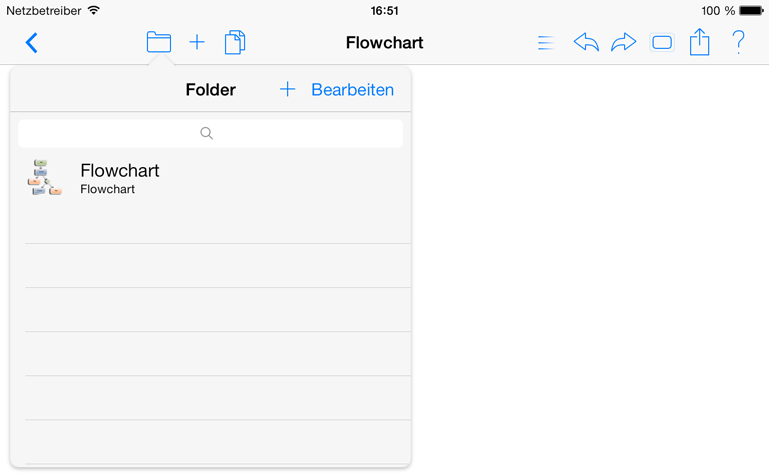Focus the search field in Folder popover

point(210,133)
